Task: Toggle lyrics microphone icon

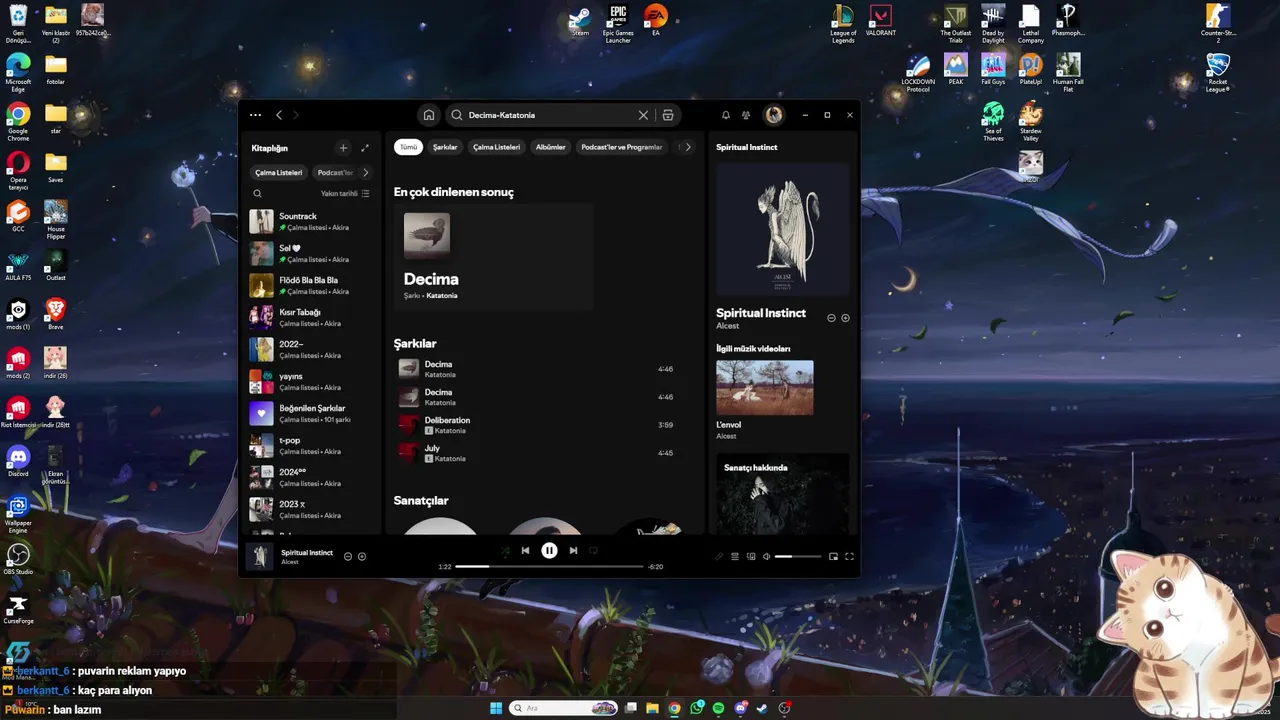Action: click(719, 556)
